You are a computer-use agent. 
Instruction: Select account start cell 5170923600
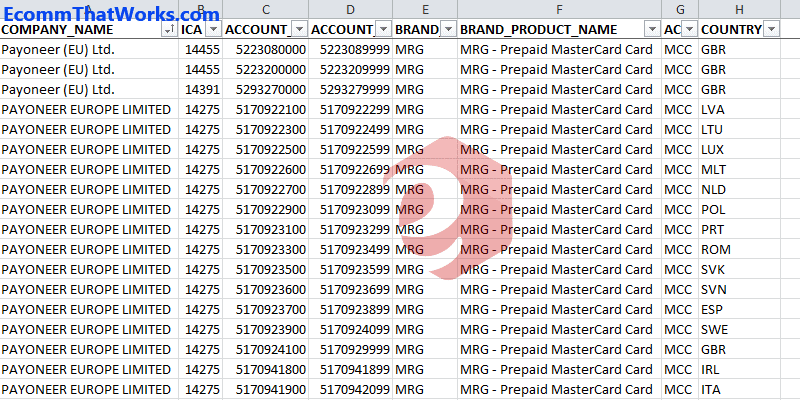pyautogui.click(x=266, y=289)
